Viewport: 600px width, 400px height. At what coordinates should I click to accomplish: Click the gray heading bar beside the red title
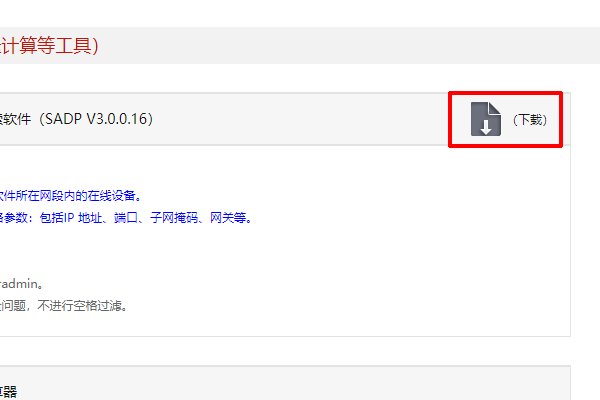pyautogui.click(x=344, y=46)
